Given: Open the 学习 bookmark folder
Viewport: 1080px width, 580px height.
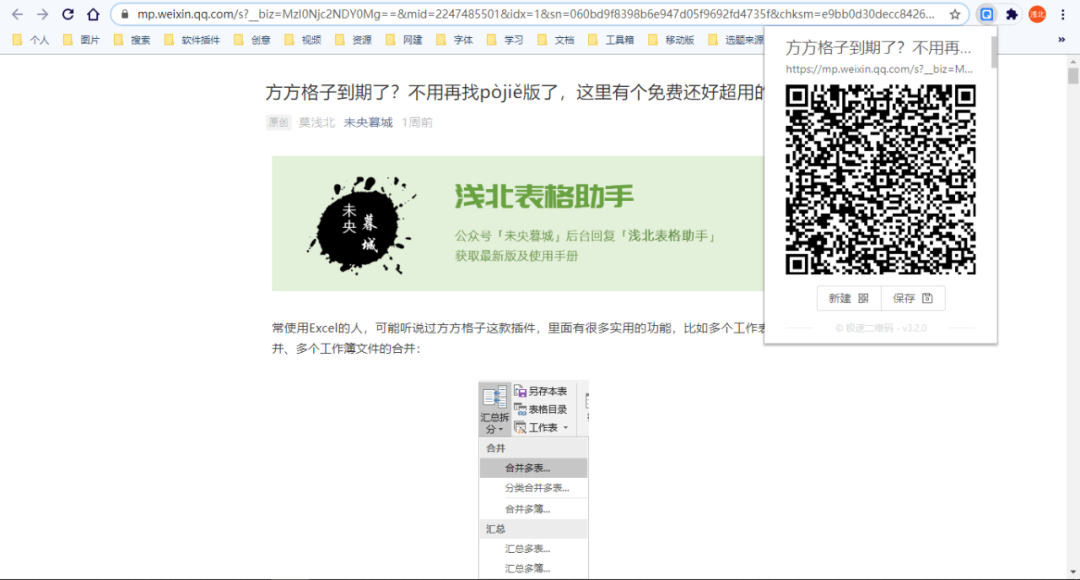Looking at the screenshot, I should tap(505, 40).
